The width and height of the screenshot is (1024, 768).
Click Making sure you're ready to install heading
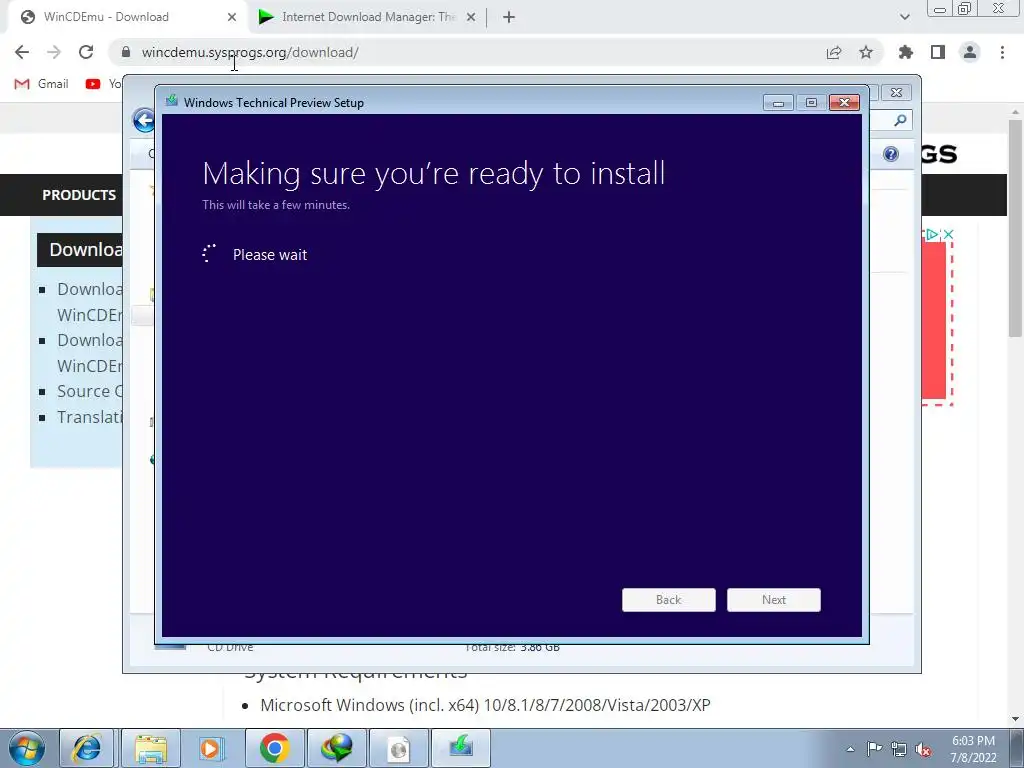[x=434, y=174]
